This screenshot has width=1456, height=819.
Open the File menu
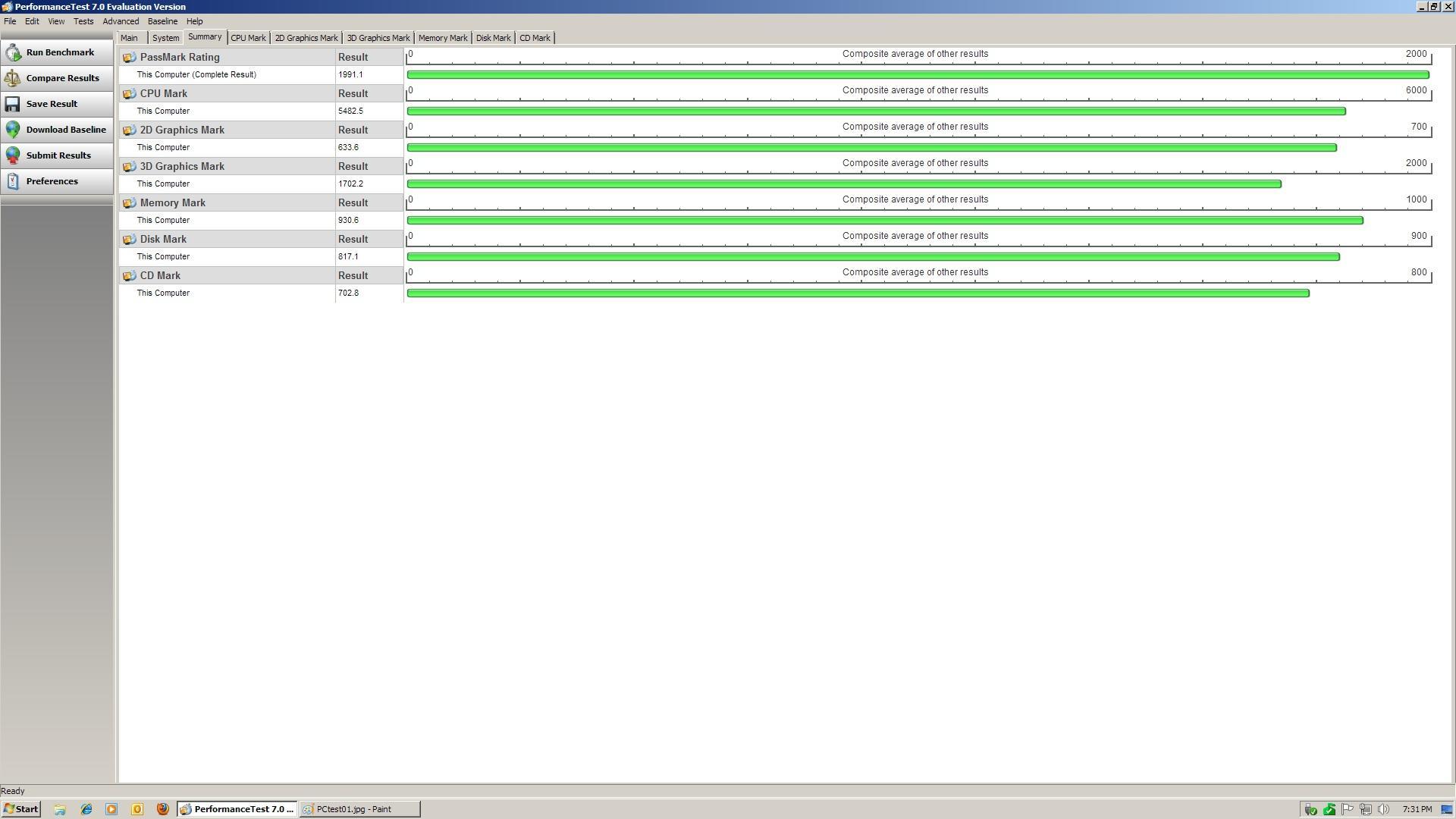[10, 21]
